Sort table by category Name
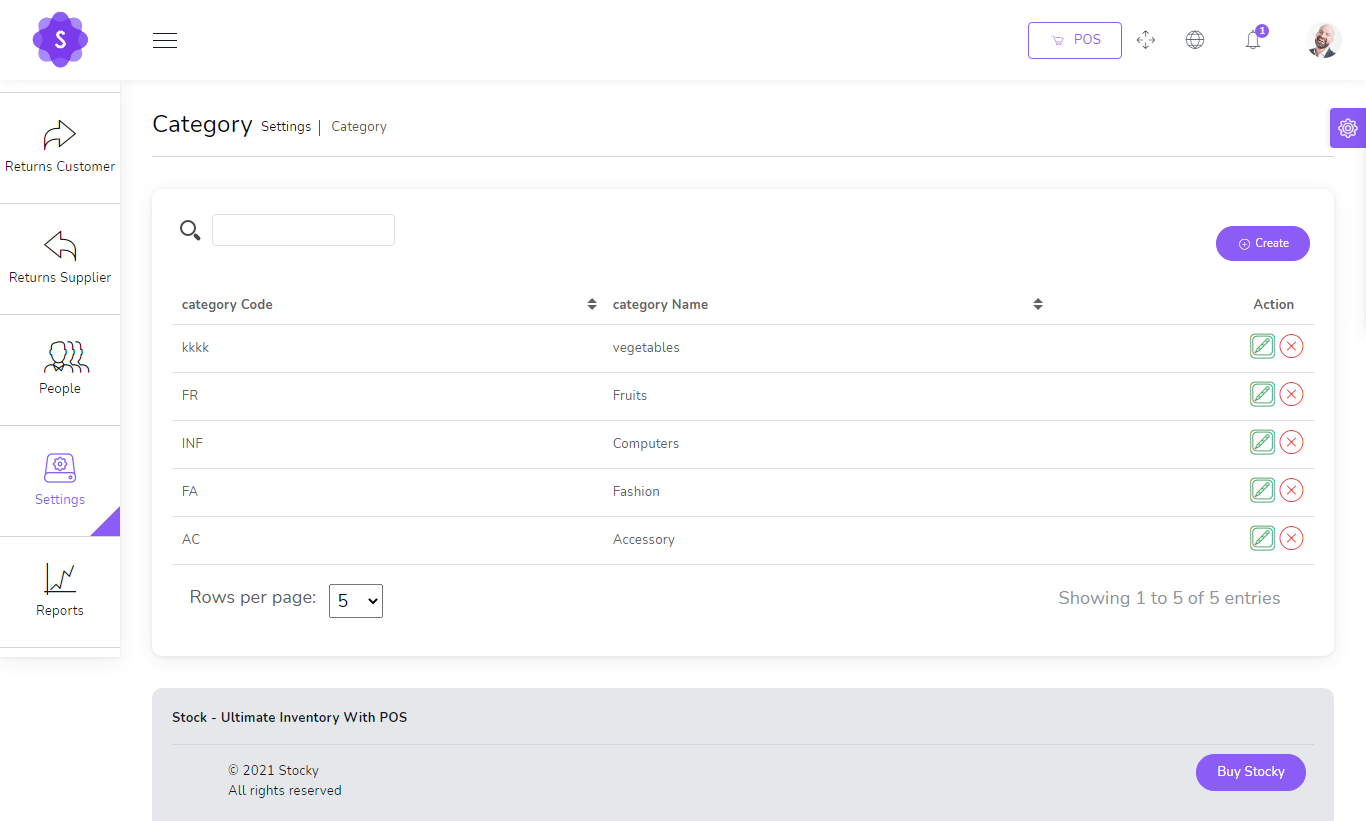 (1037, 304)
